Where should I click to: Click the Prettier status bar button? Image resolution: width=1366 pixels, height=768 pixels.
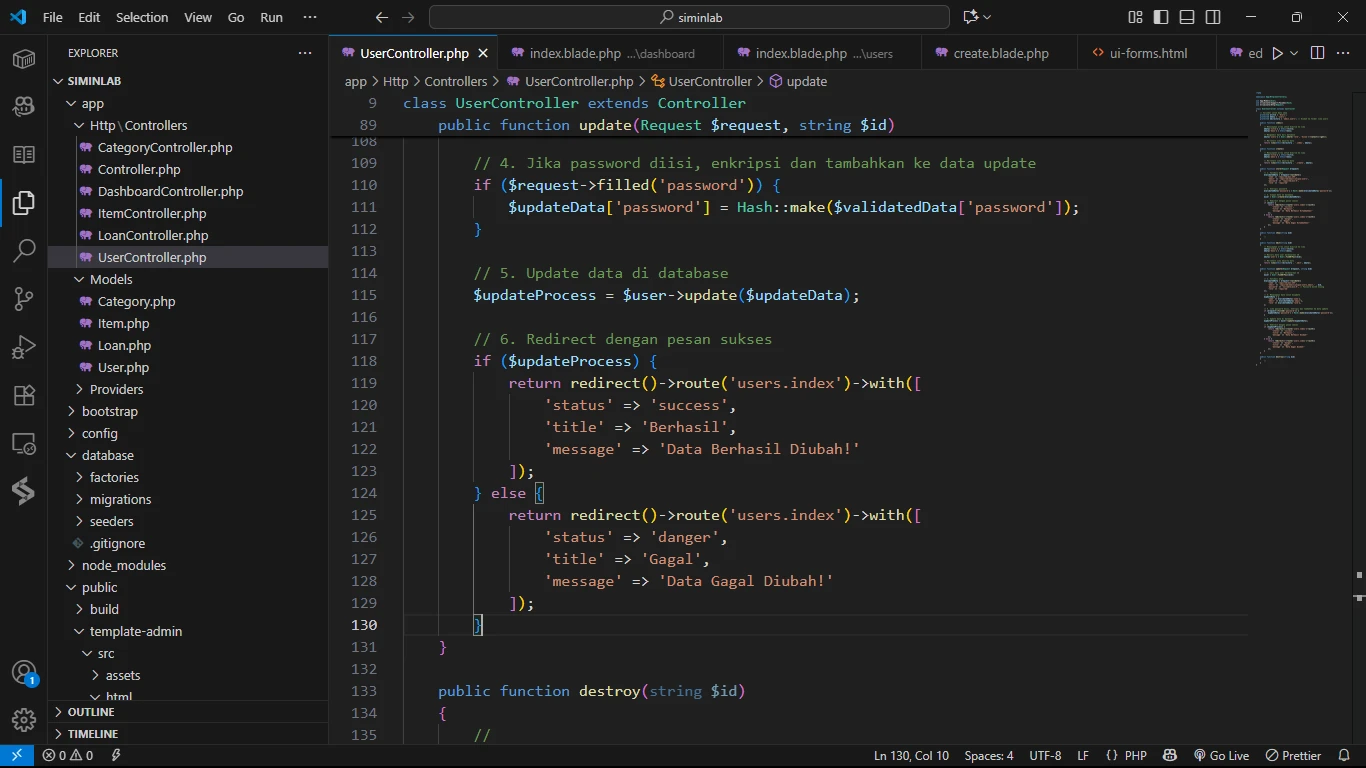pyautogui.click(x=1293, y=756)
